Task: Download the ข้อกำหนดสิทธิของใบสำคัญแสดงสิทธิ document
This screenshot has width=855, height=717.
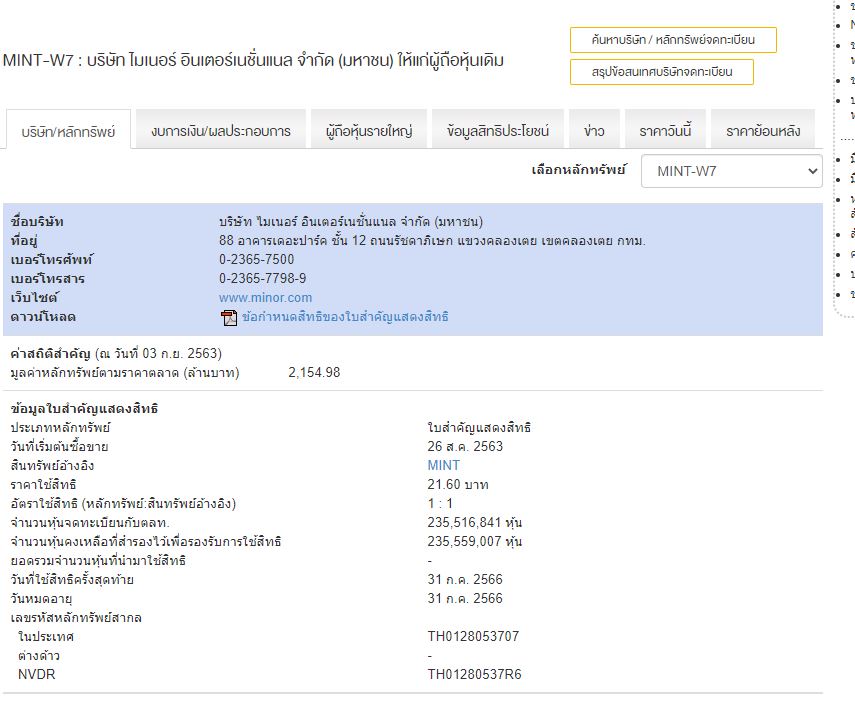Action: pyautogui.click(x=345, y=317)
